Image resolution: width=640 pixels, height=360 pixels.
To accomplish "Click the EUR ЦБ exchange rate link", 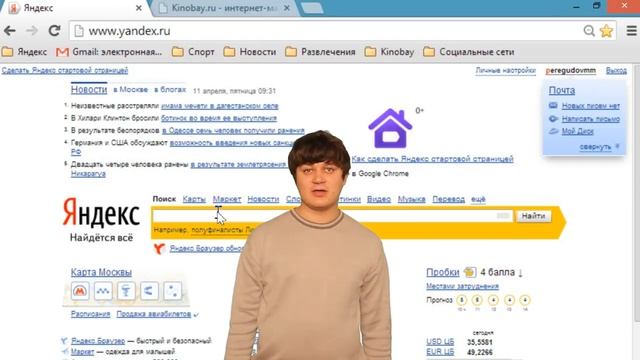I will coord(440,352).
